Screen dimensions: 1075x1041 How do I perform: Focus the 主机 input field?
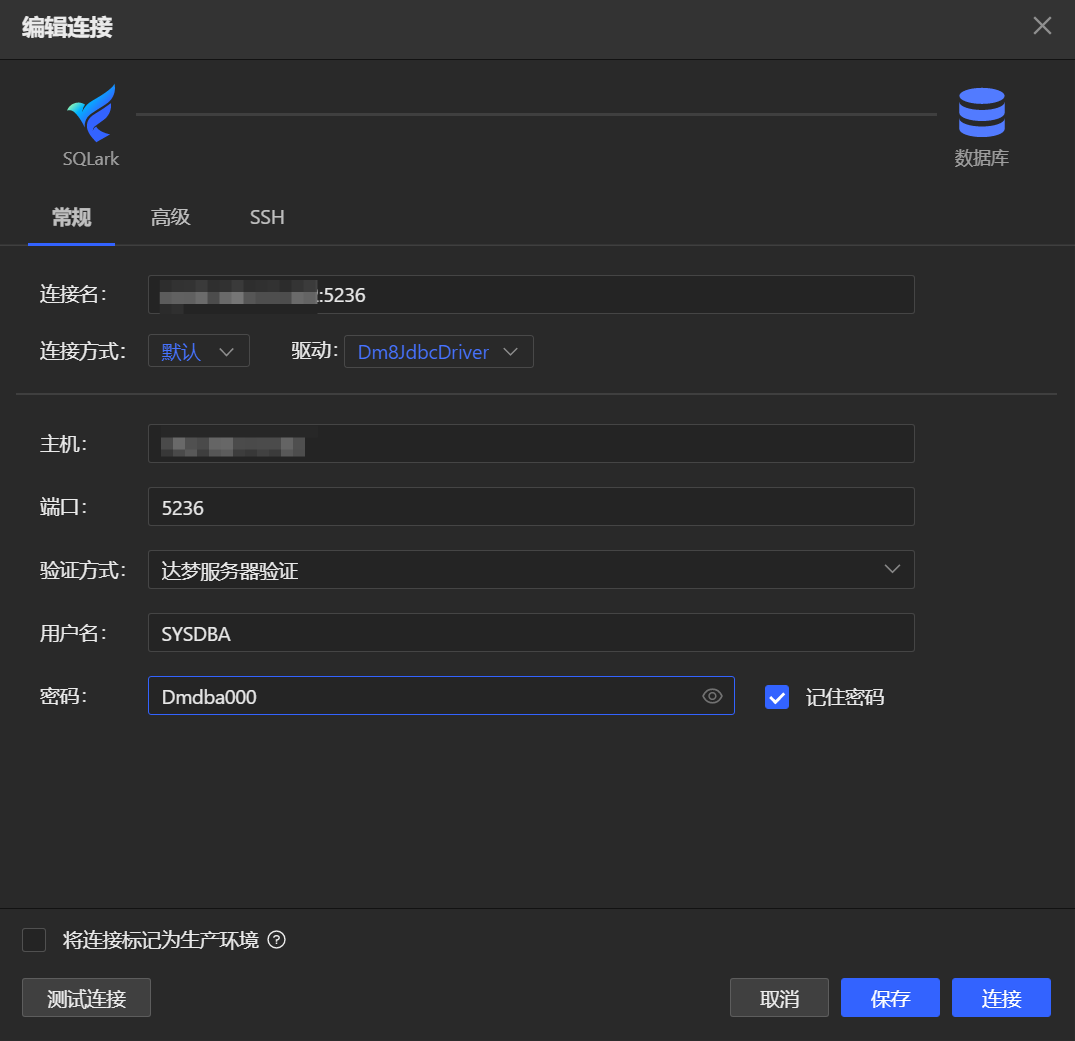coord(531,444)
